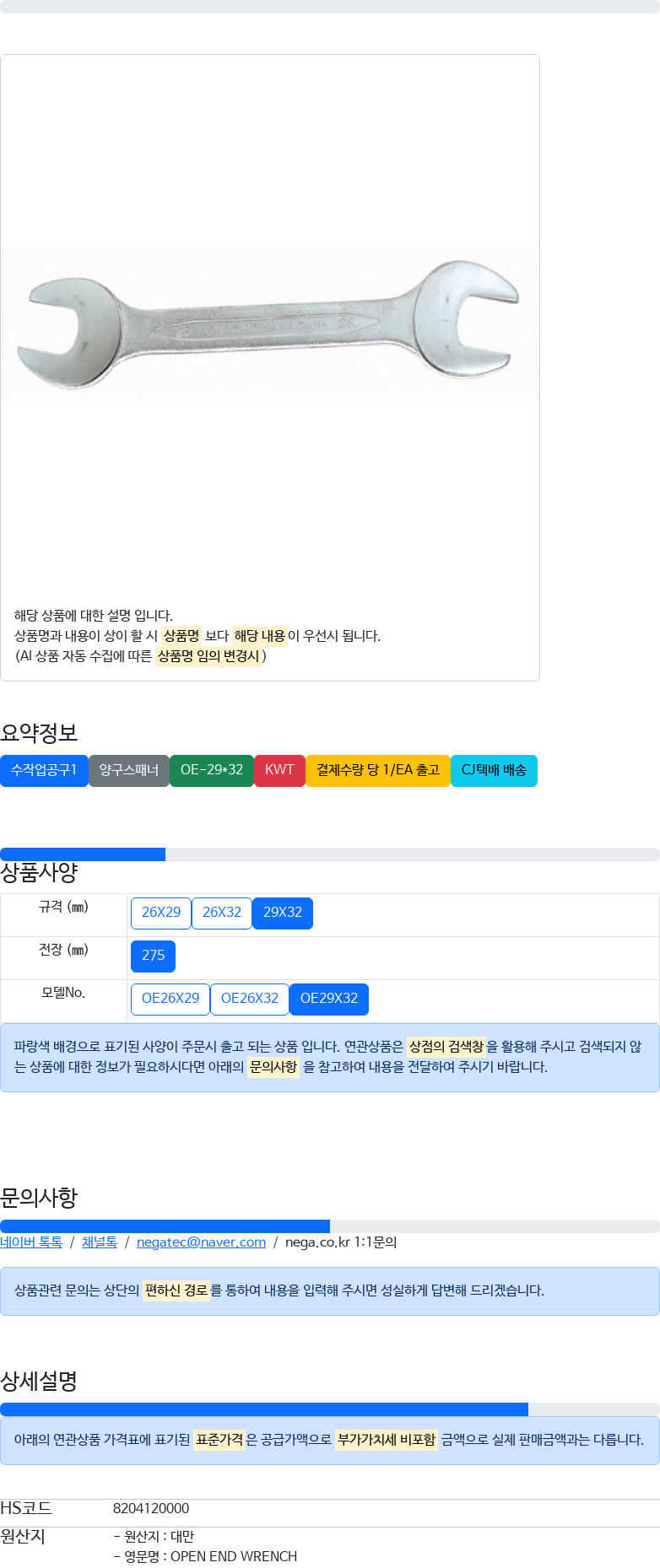The height and width of the screenshot is (1568, 660).
Task: Choose the 29X32 size option
Action: (x=283, y=913)
